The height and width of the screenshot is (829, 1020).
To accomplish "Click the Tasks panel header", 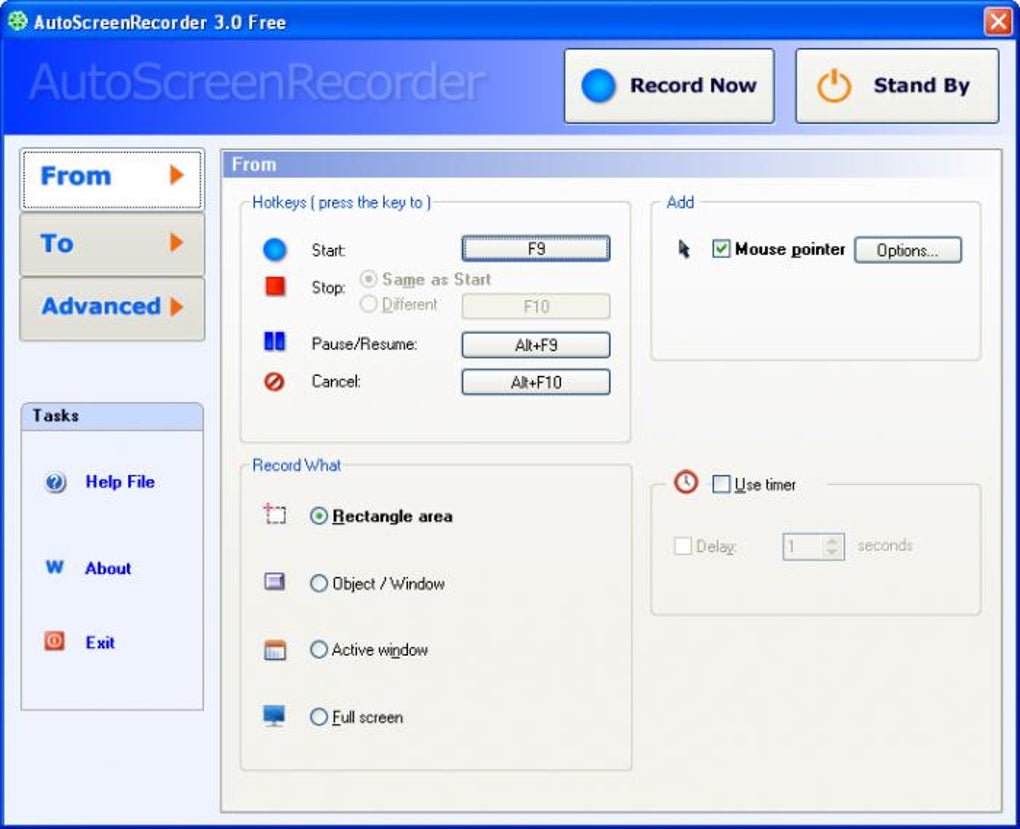I will (x=112, y=416).
